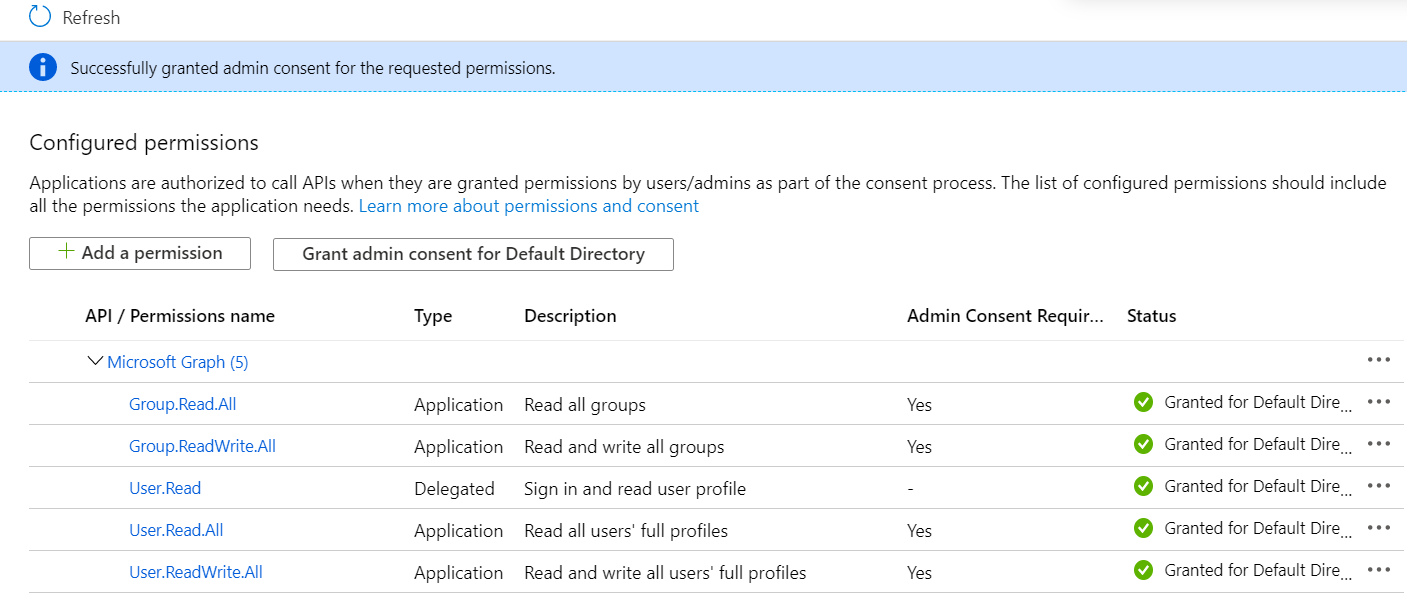Collapse the Microsoft Graph permissions group

(96, 362)
